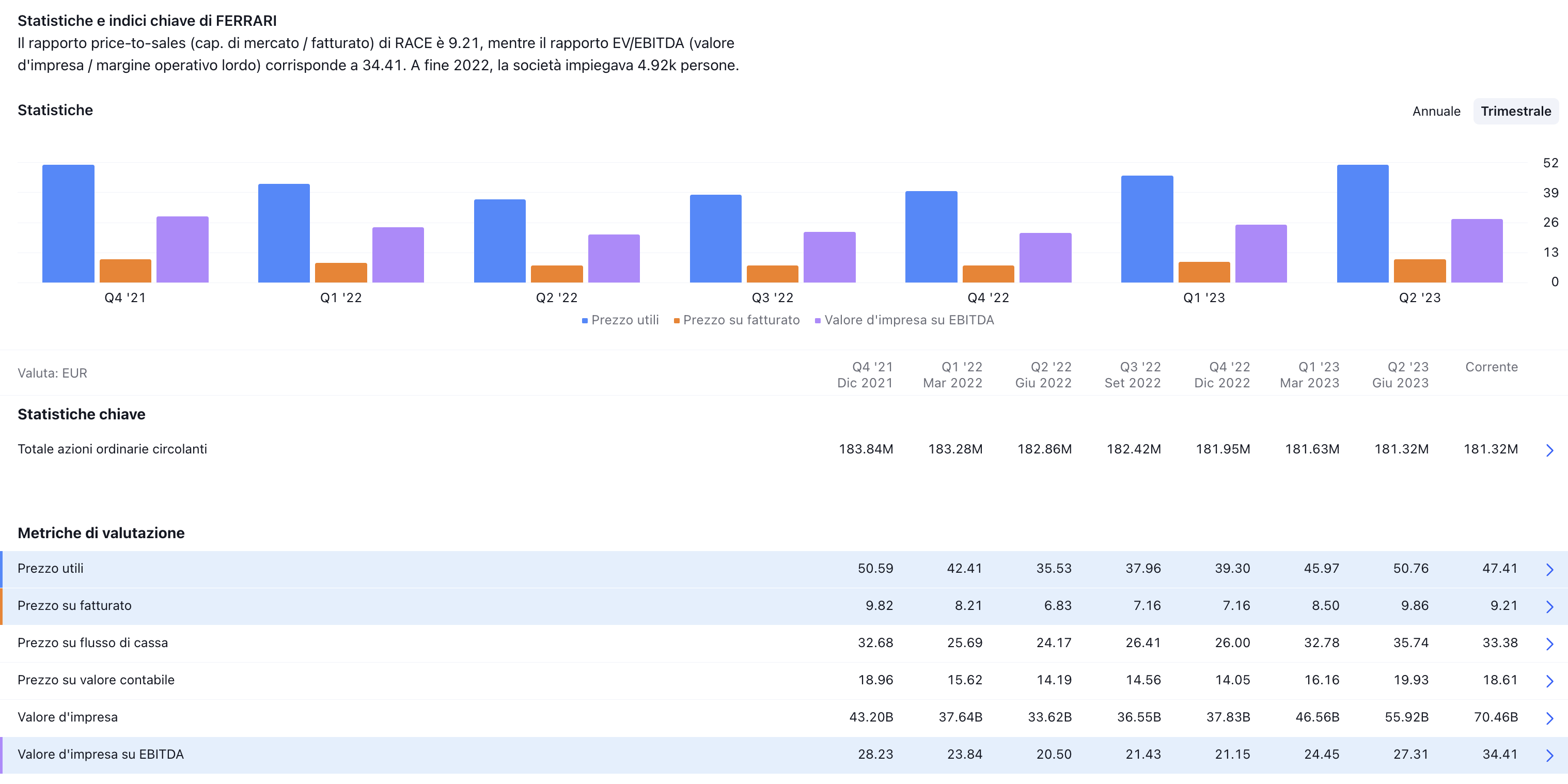Open the Prezzo utili row chevron

coord(1549,569)
